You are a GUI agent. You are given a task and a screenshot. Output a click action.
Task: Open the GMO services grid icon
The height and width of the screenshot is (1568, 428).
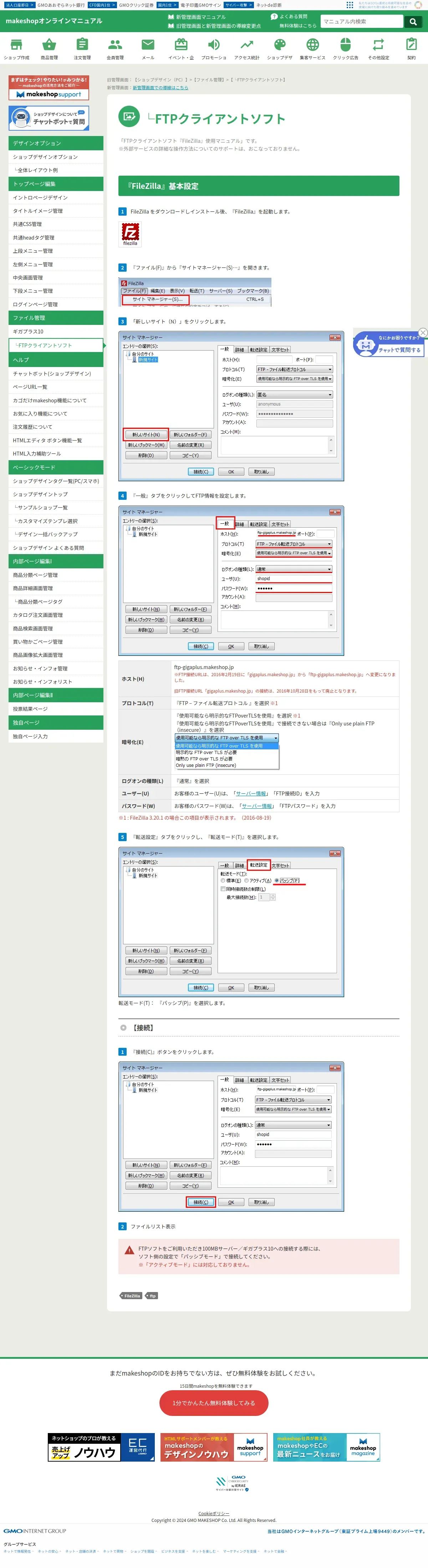click(350, 5)
